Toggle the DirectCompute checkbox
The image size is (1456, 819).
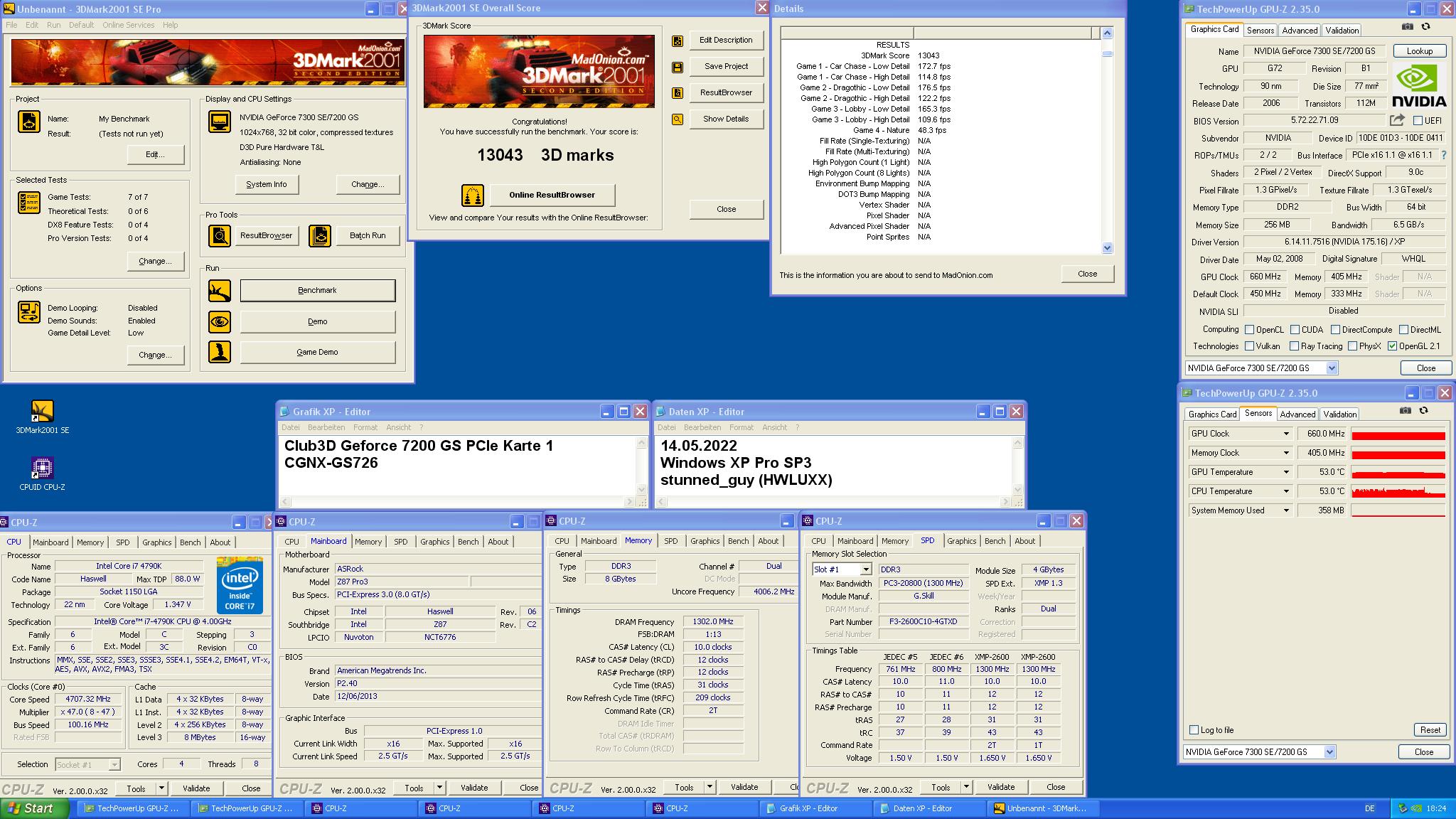pos(1335,330)
